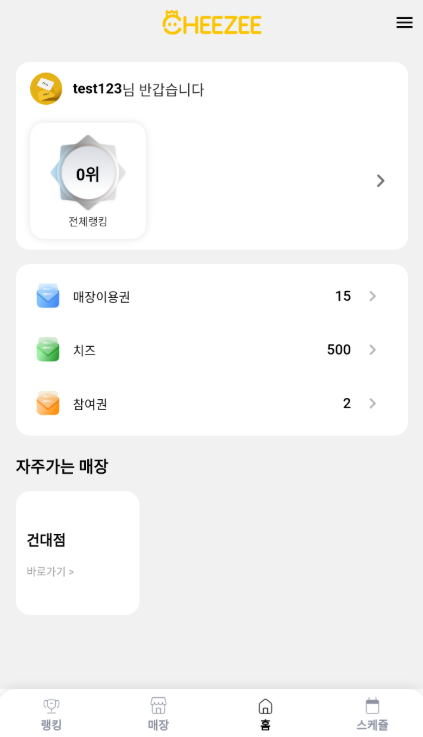
Task: Tap the trophy icon for 랭킹
Action: click(x=51, y=706)
